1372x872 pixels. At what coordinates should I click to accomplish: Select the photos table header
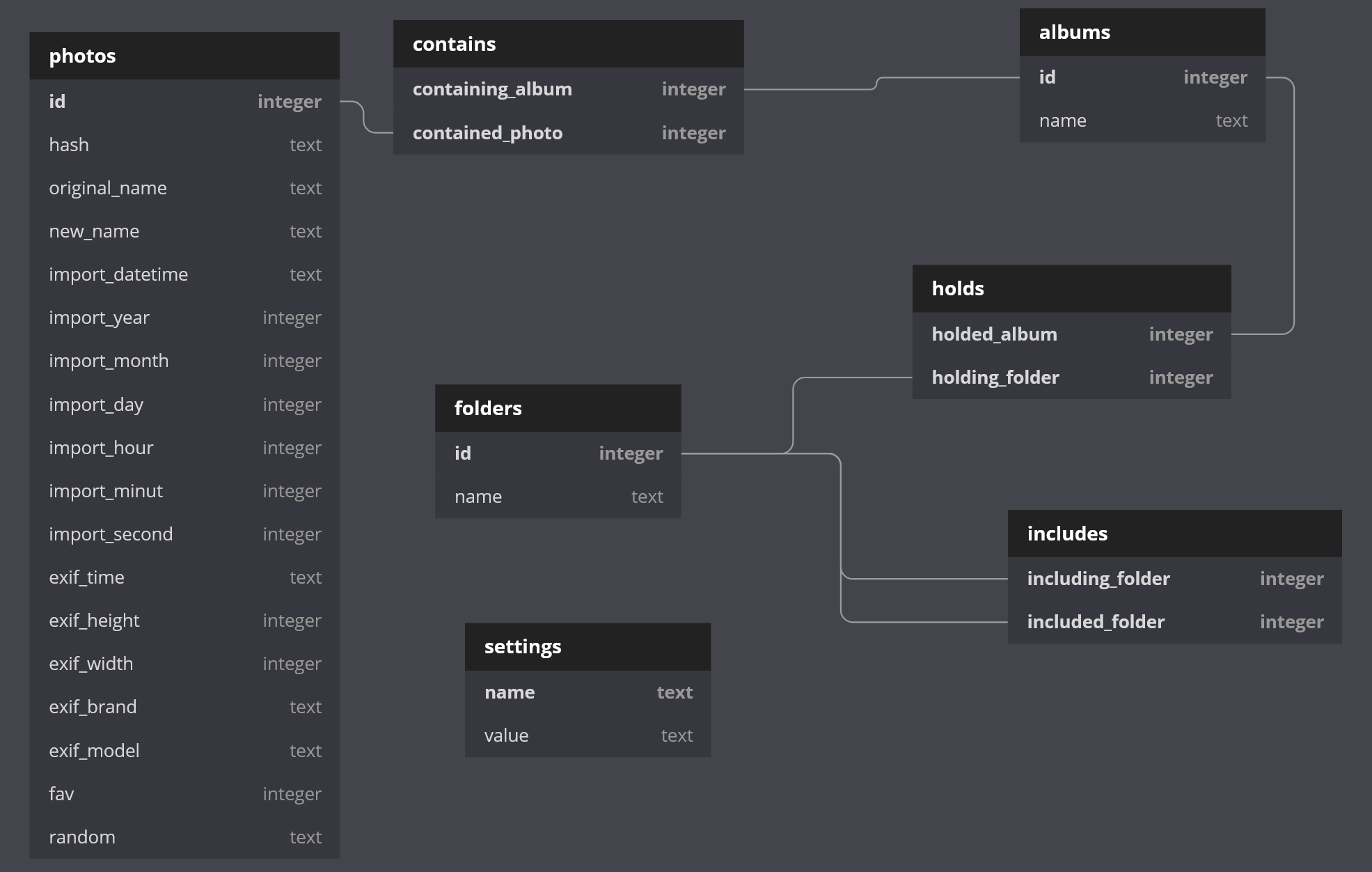point(184,56)
